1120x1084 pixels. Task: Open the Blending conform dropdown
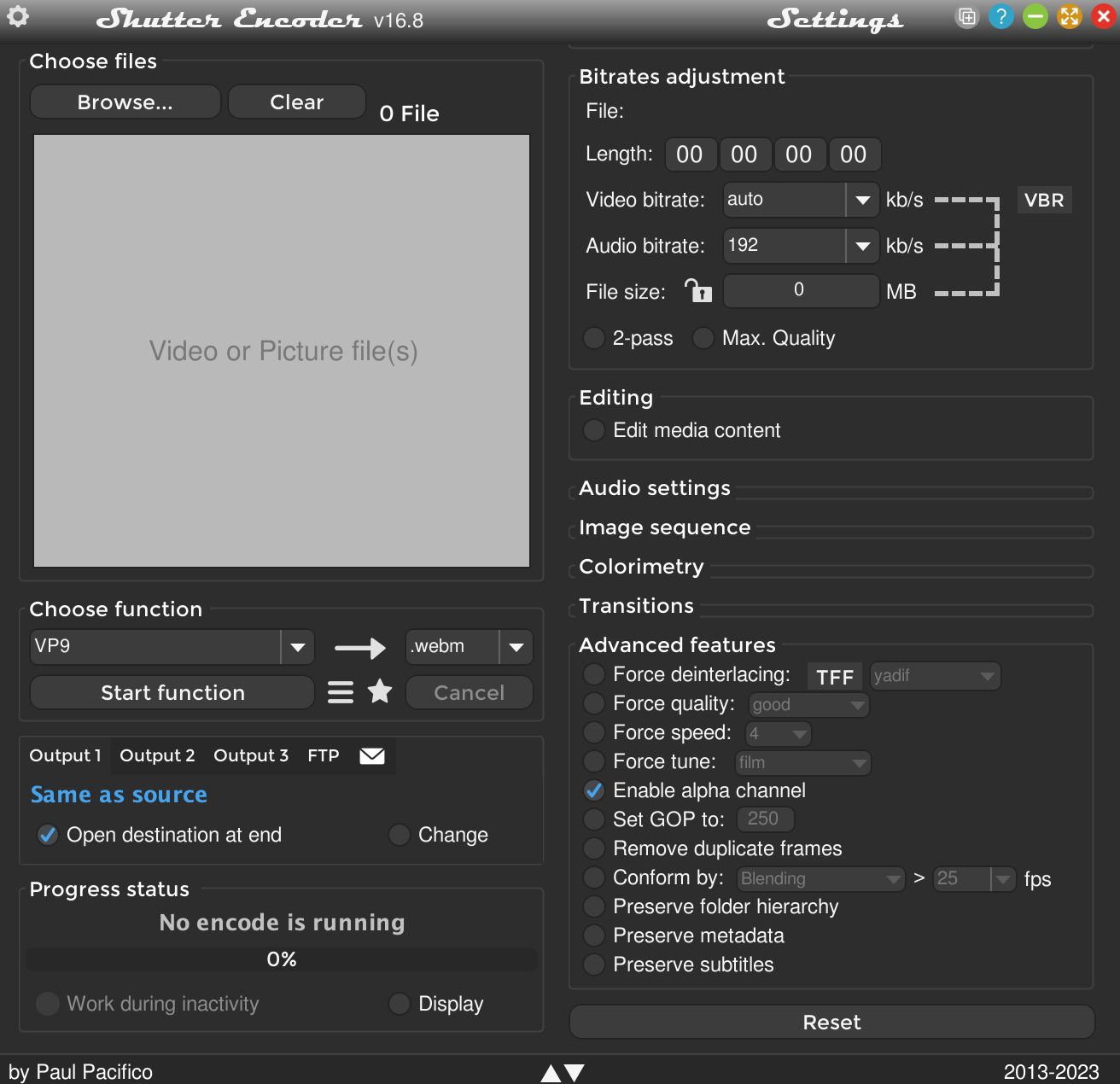(x=820, y=878)
